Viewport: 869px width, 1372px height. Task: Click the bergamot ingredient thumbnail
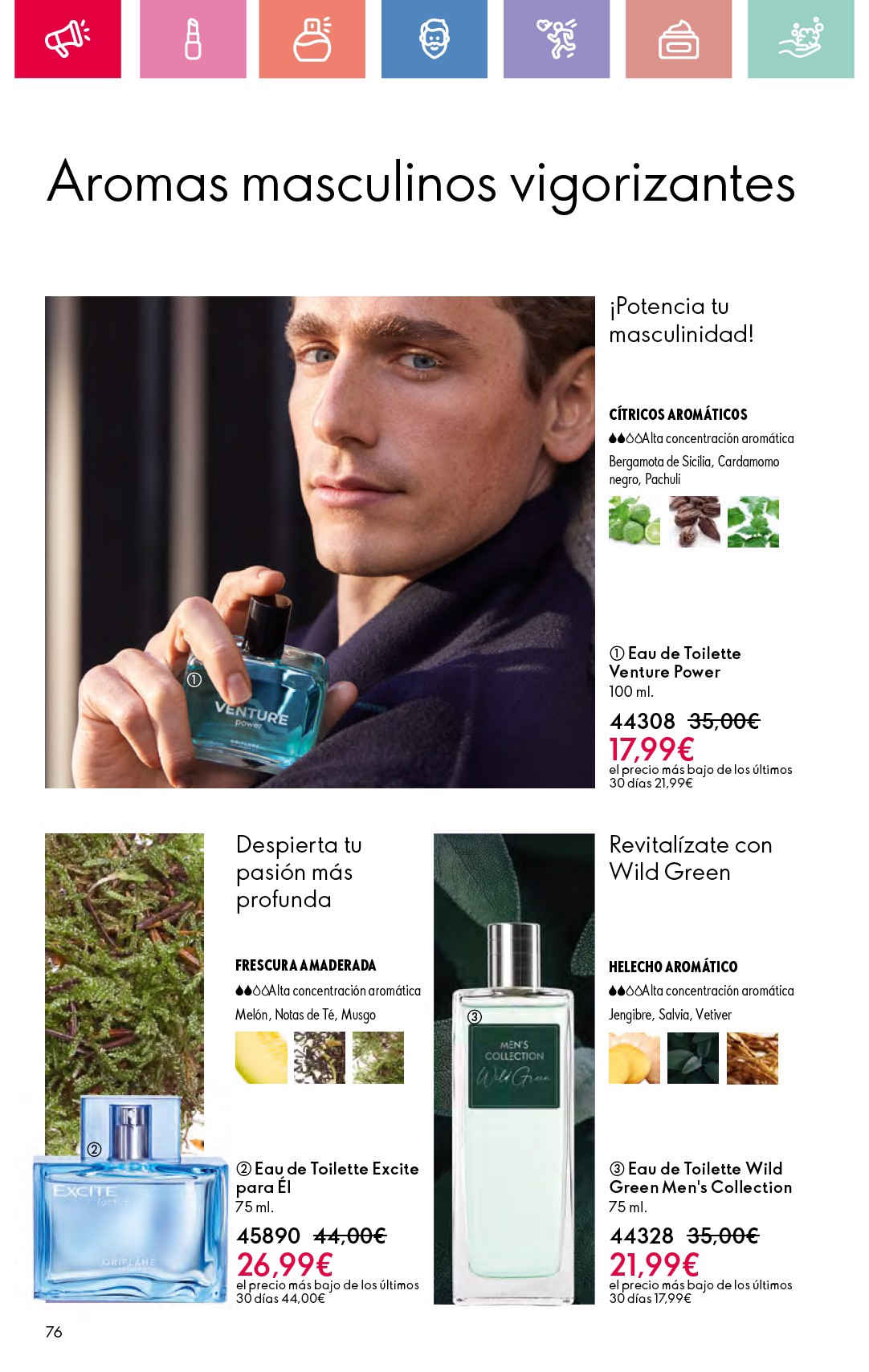634,522
